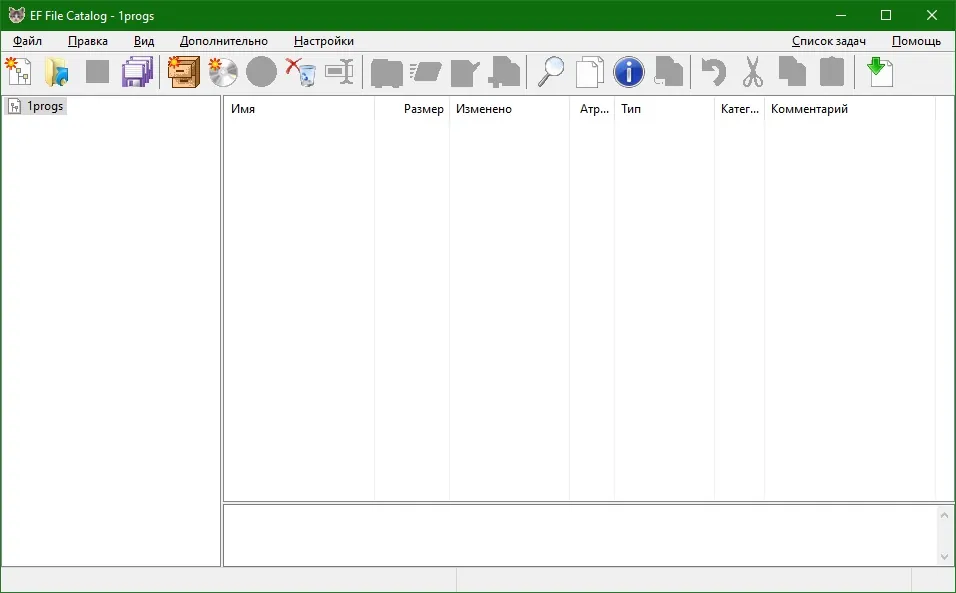This screenshot has height=593, width=956.
Task: Open search with the magnifying glass icon
Action: coord(551,72)
